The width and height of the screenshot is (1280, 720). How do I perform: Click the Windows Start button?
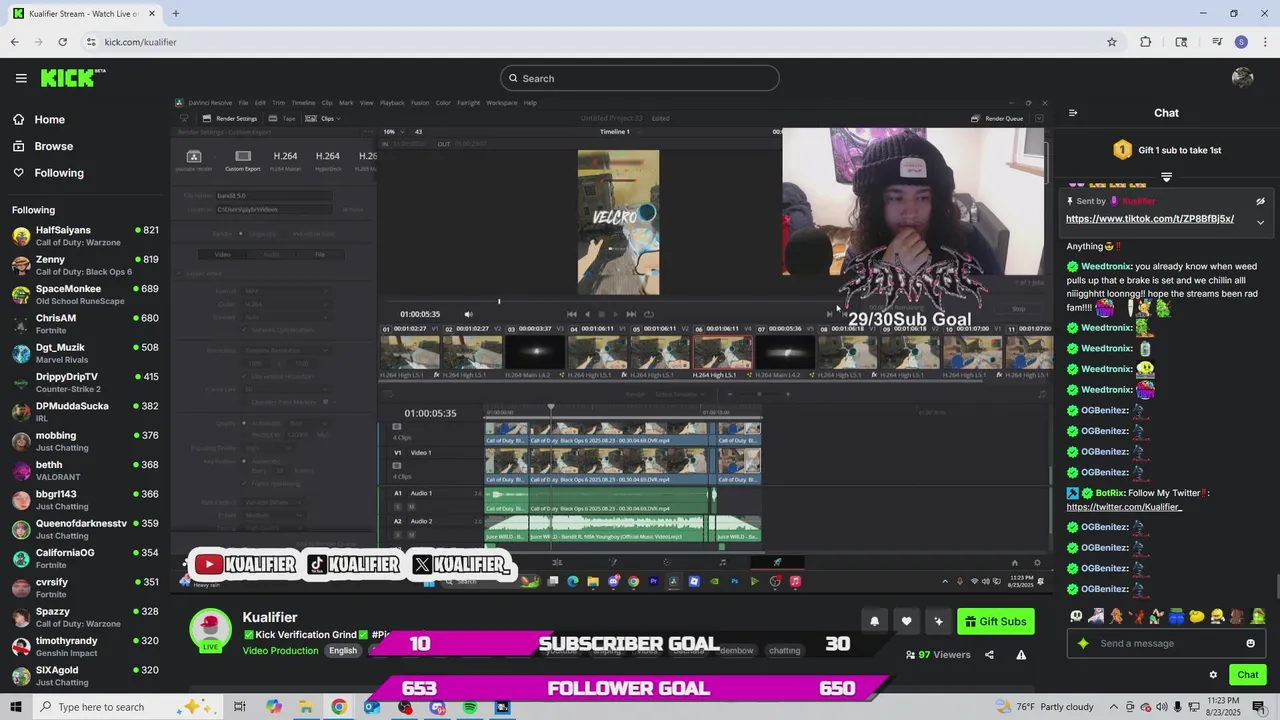[x=16, y=707]
